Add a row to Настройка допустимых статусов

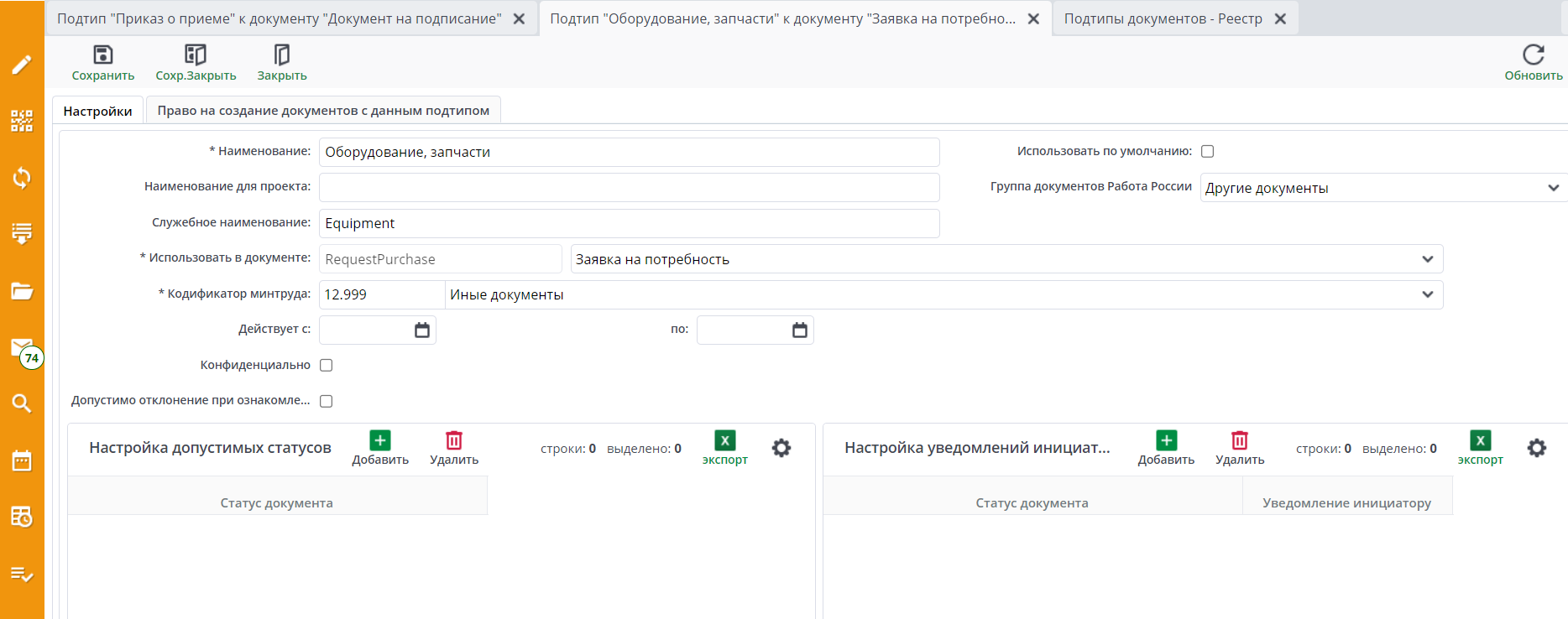tap(379, 441)
